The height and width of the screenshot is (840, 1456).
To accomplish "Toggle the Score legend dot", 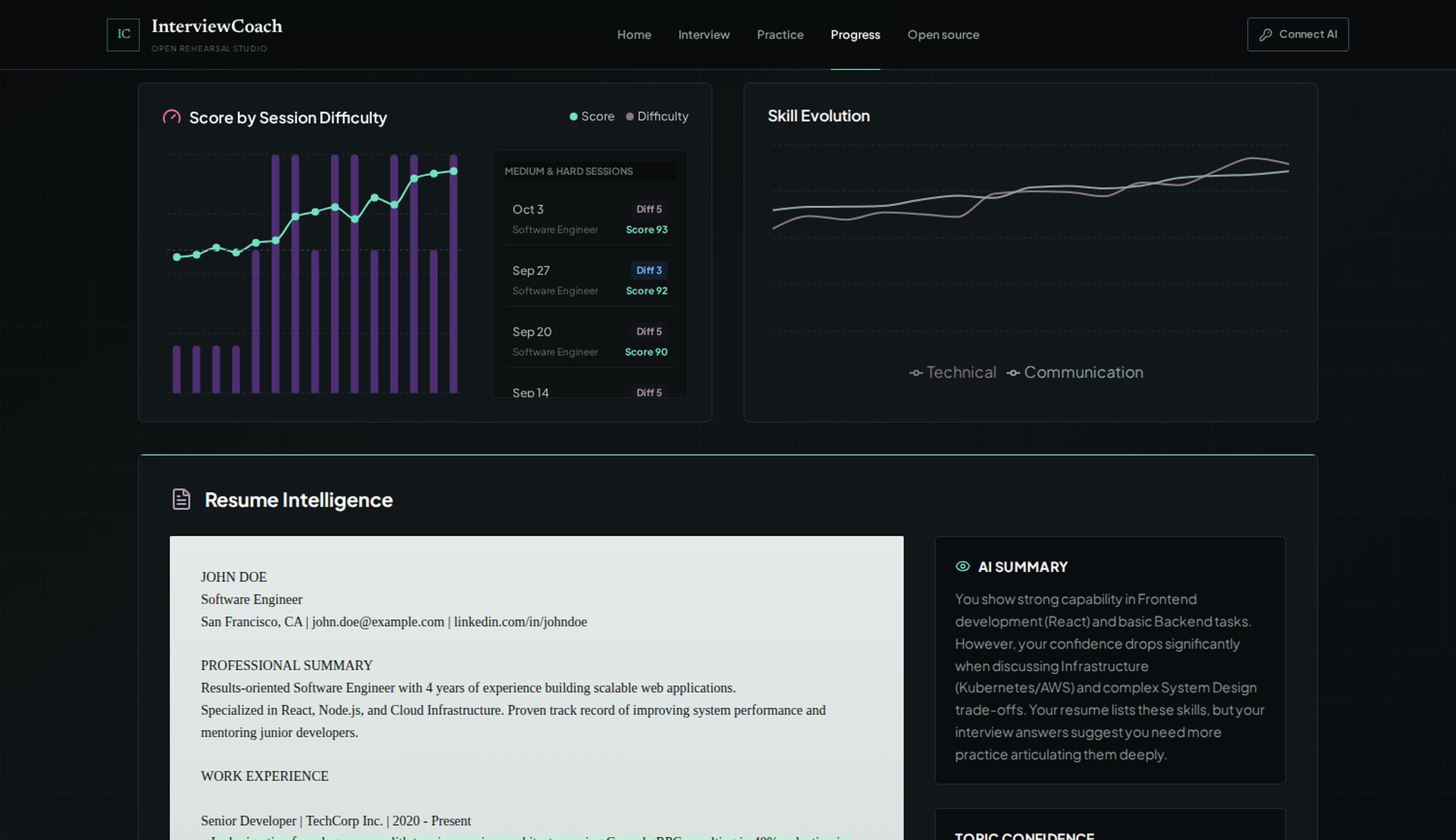I will 573,116.
